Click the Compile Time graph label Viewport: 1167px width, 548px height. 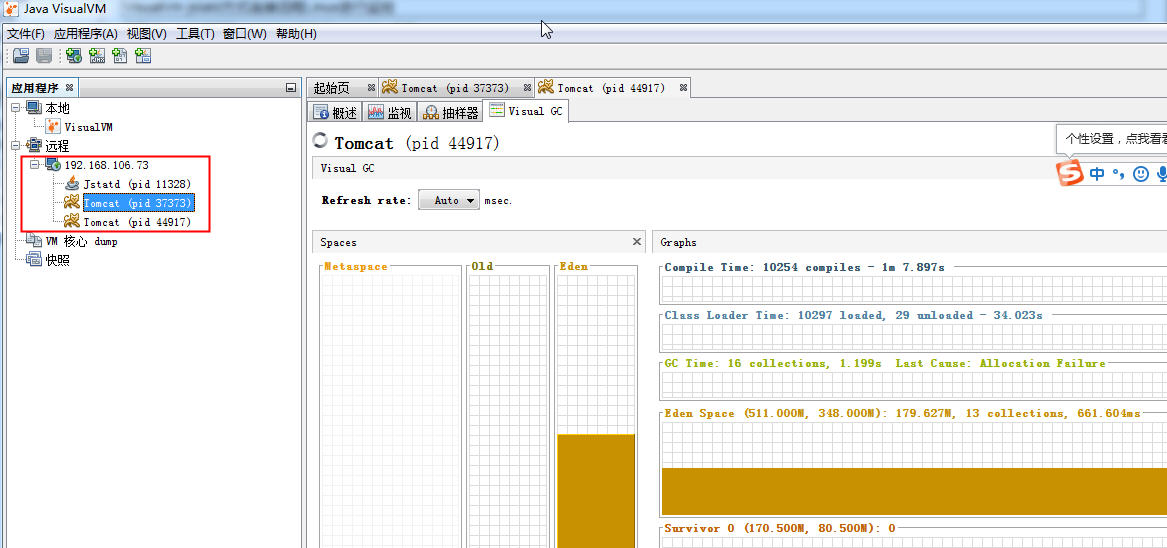pos(805,267)
